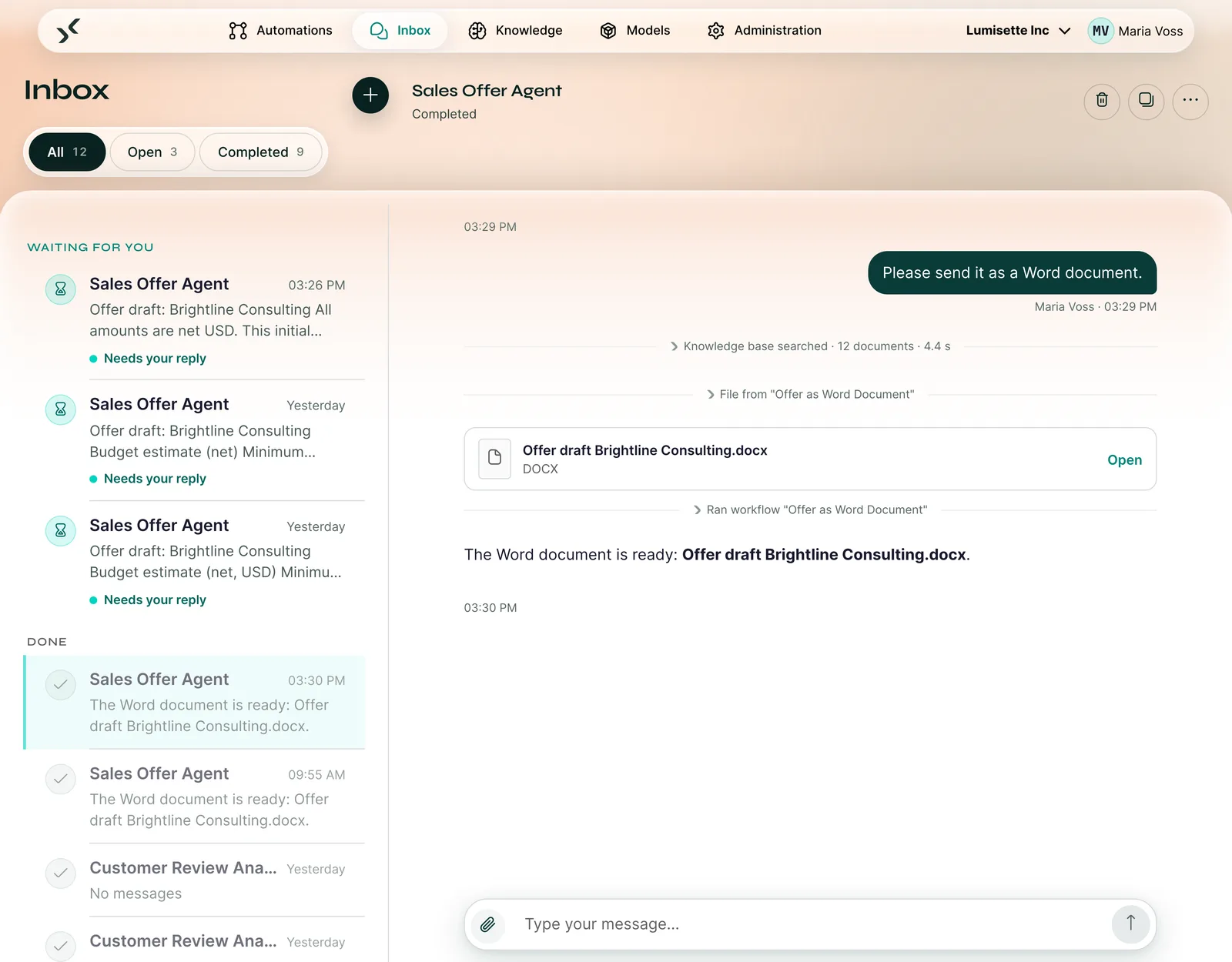This screenshot has height=962, width=1232.
Task: Open conversation 'Budget estimate (net, USD) Minimu...'
Action: coord(195,561)
